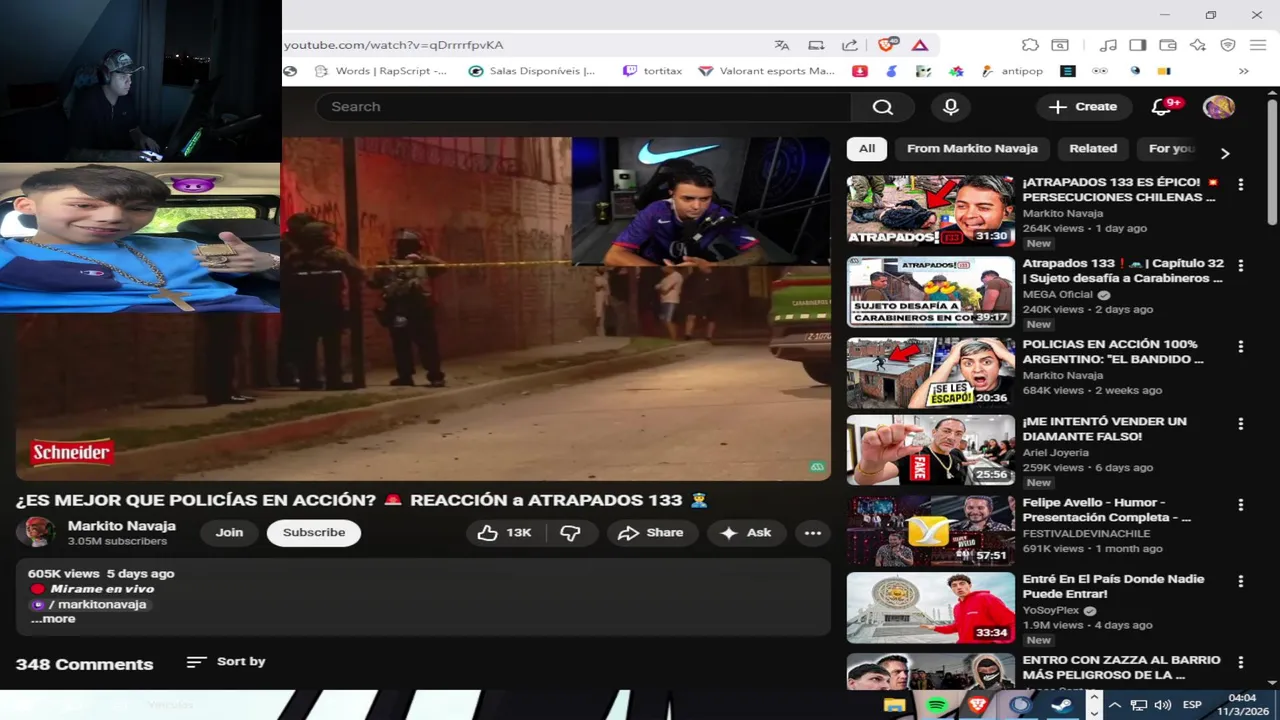
Task: Click the YouTube search input field
Action: click(x=583, y=107)
